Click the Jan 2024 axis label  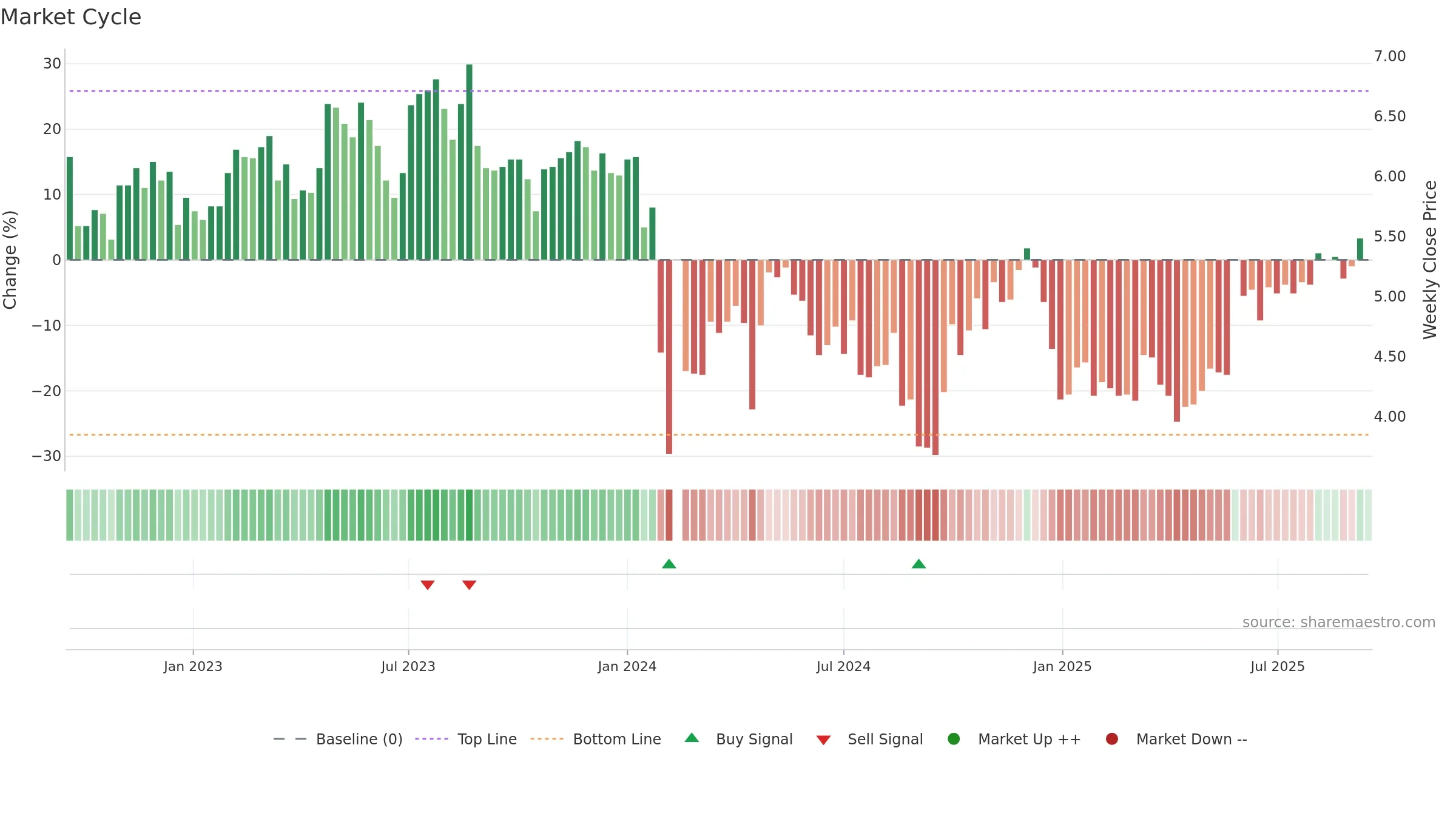tap(627, 667)
